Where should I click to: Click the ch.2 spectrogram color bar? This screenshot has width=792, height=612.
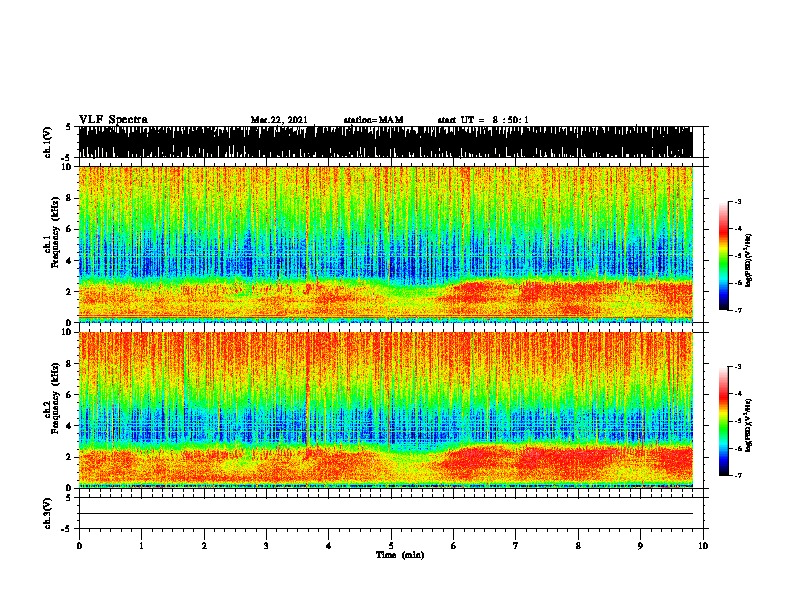click(x=724, y=421)
